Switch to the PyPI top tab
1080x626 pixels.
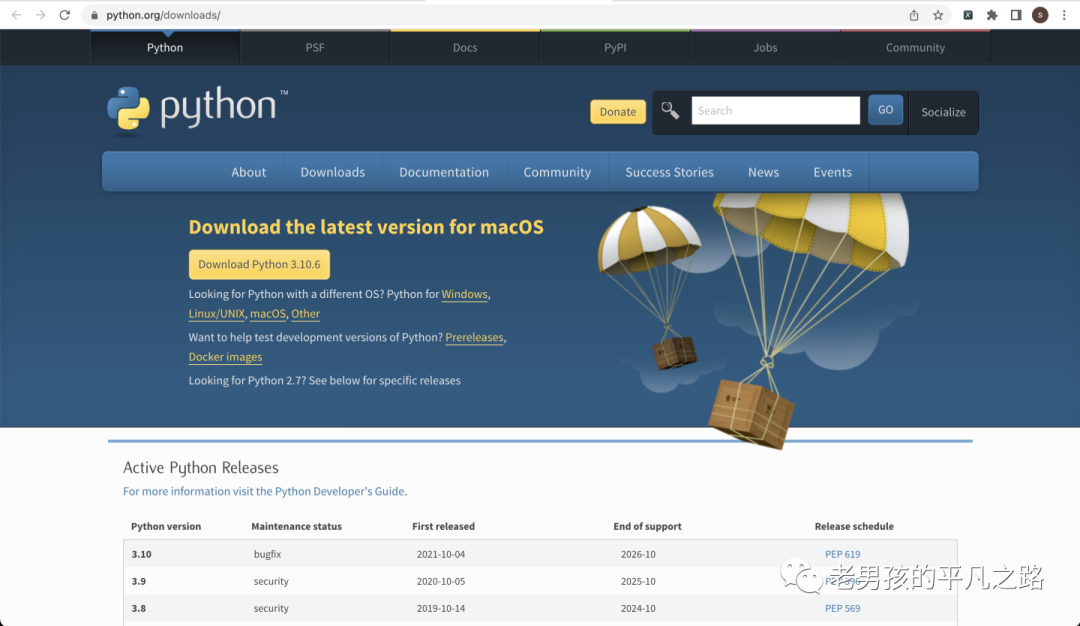coord(615,48)
